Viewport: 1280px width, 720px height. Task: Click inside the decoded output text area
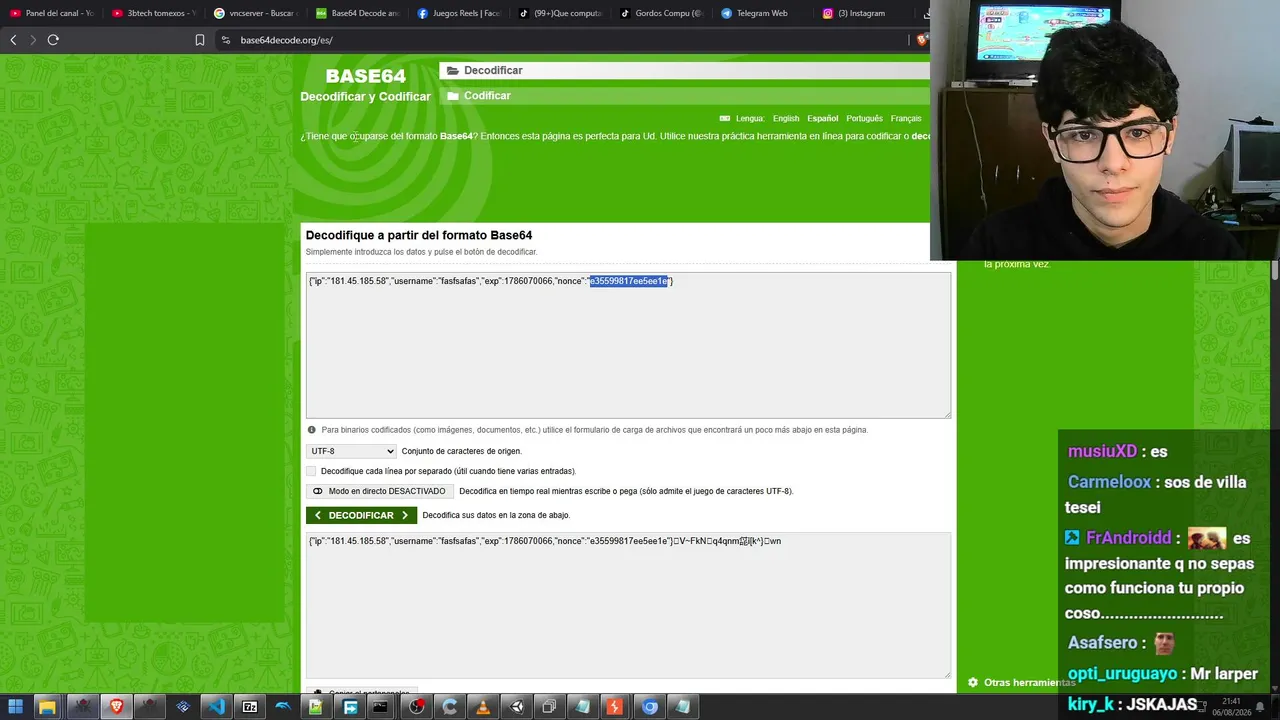pos(628,605)
